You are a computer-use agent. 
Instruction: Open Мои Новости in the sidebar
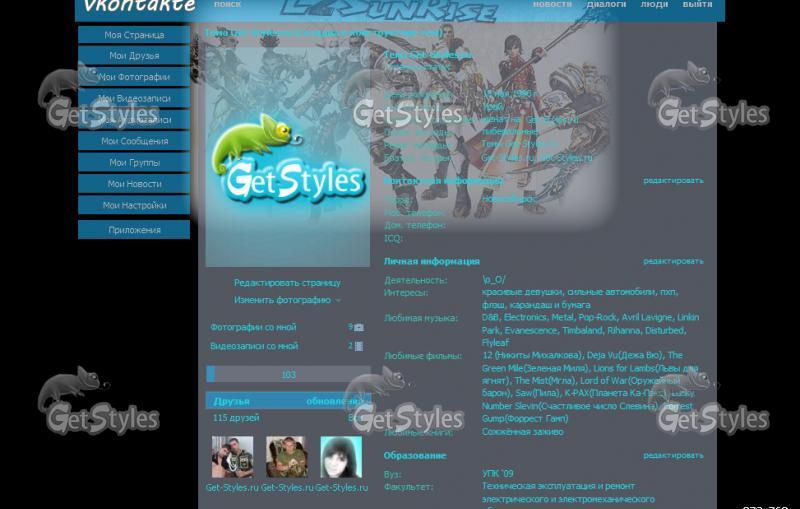coord(134,184)
